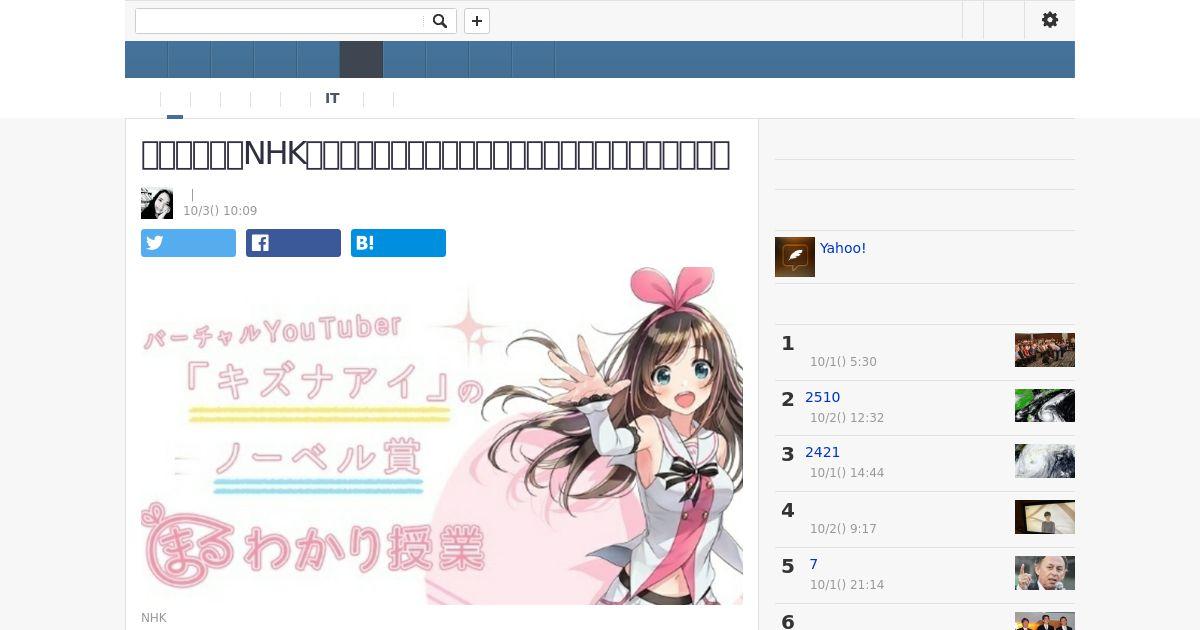1200x630 pixels.
Task: Click the NHK caption below image
Action: (x=154, y=618)
